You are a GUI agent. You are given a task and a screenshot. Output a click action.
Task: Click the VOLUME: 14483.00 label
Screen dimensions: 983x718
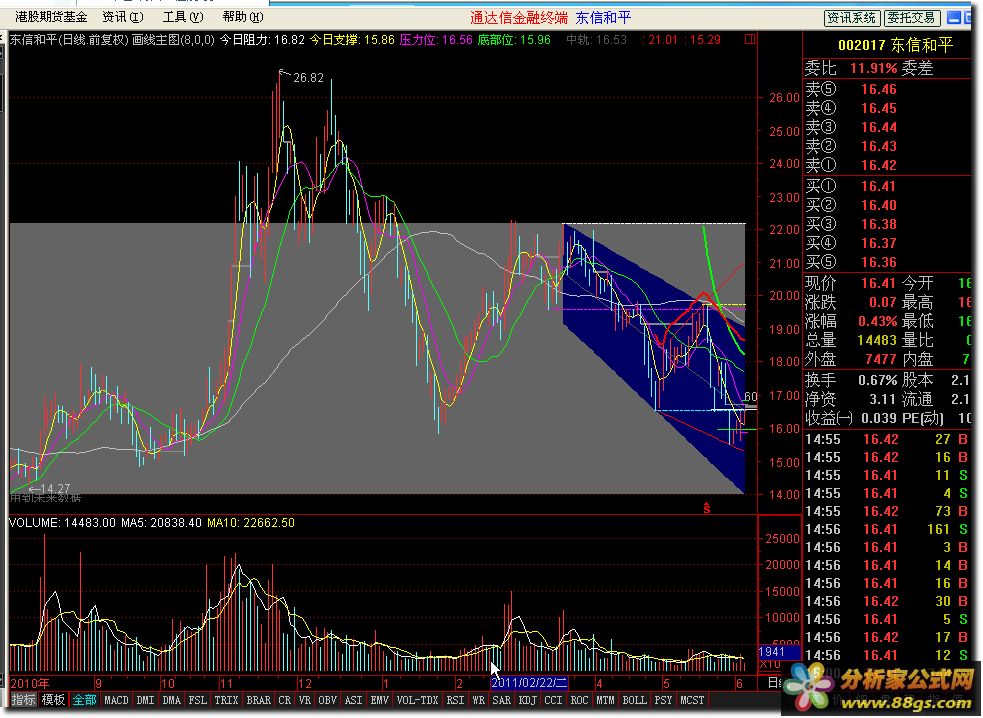(x=62, y=522)
